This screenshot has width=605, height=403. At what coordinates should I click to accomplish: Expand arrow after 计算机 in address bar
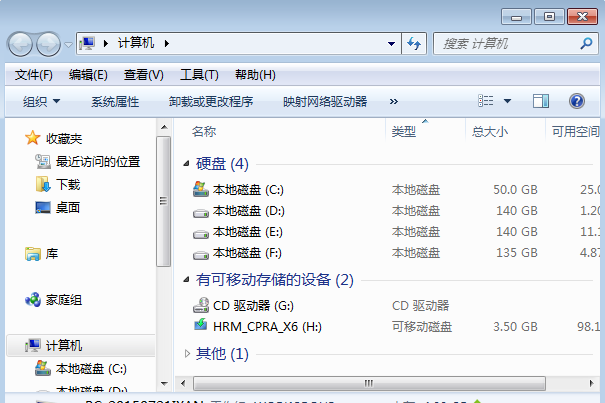click(x=167, y=44)
